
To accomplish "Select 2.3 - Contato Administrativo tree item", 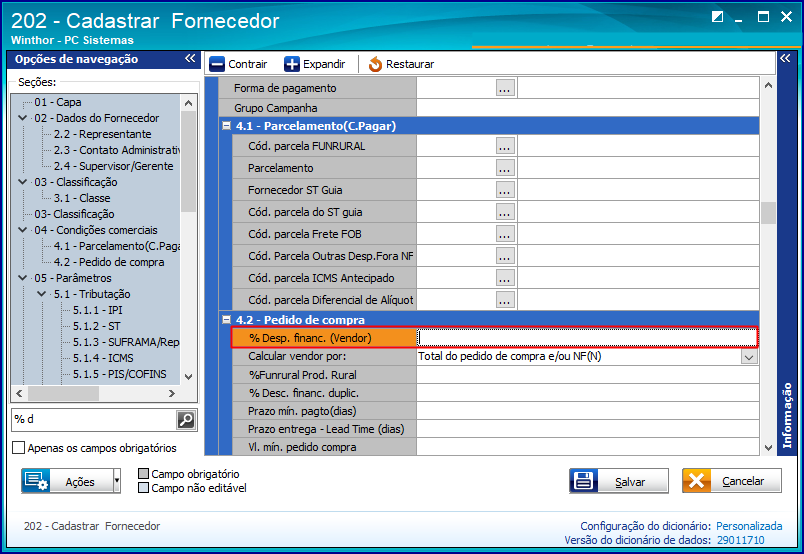I will tap(117, 150).
